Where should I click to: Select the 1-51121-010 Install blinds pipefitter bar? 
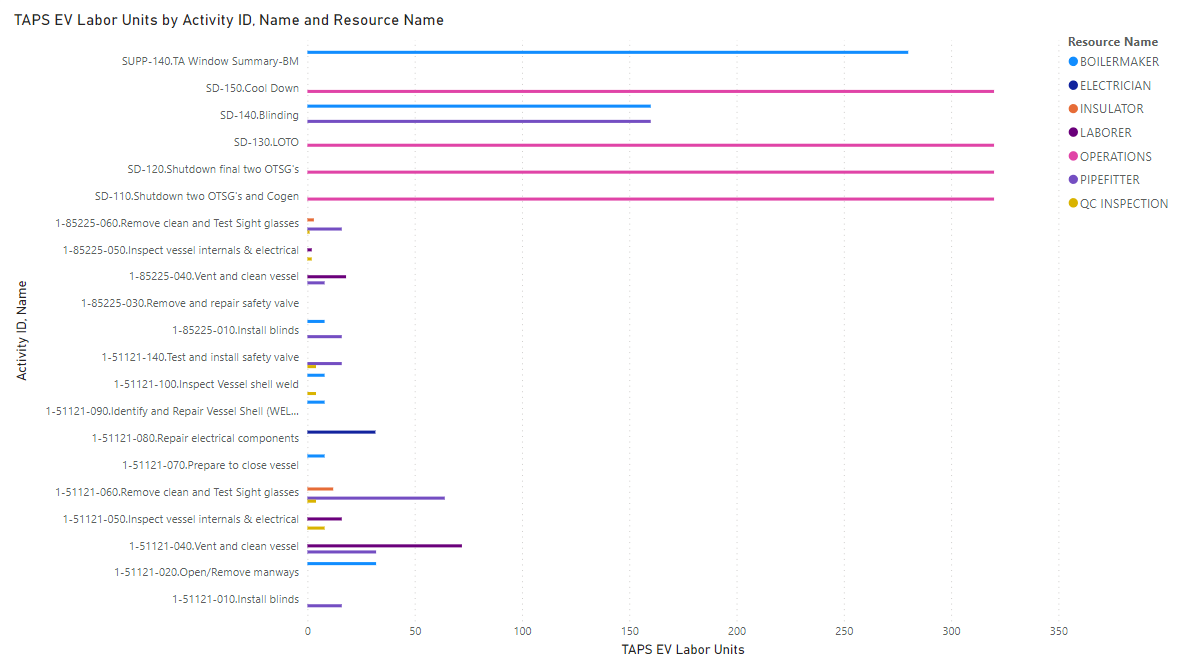point(324,606)
